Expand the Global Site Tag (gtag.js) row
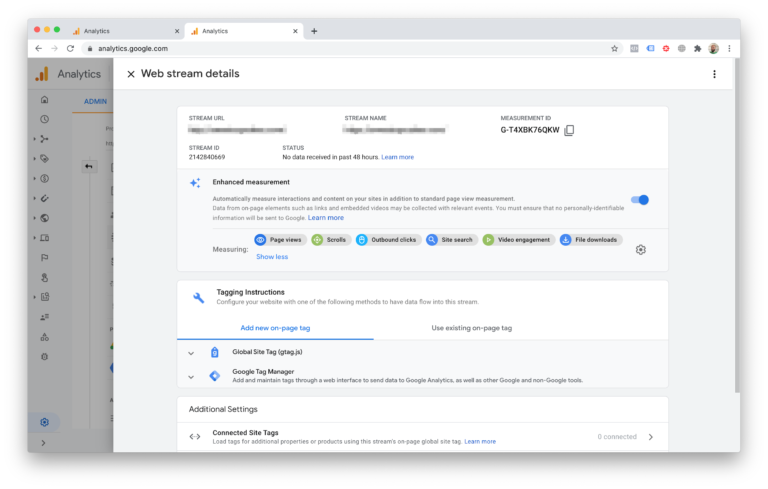Image resolution: width=768 pixels, height=489 pixels. (191, 353)
